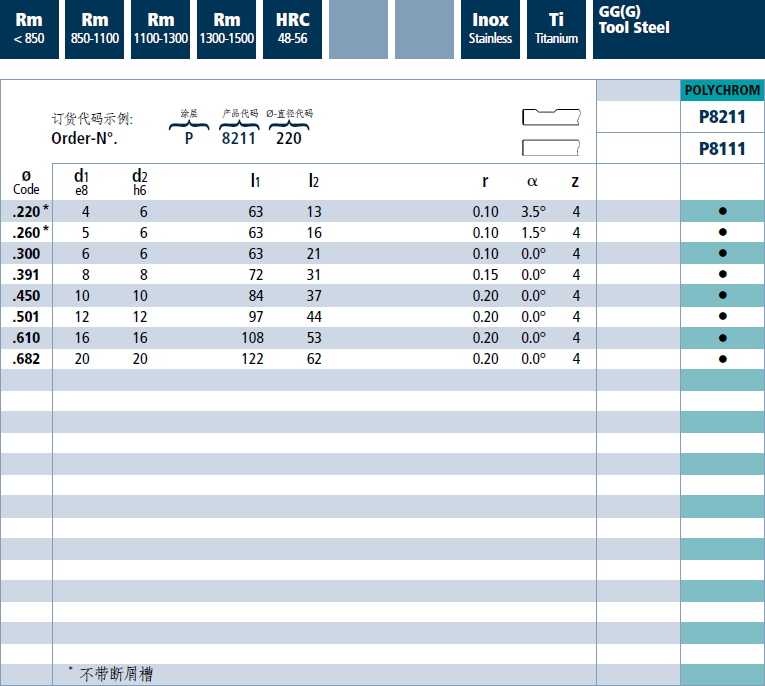This screenshot has height=686, width=765.
Task: Click l1 value 97 in .501 row
Action: click(x=256, y=317)
